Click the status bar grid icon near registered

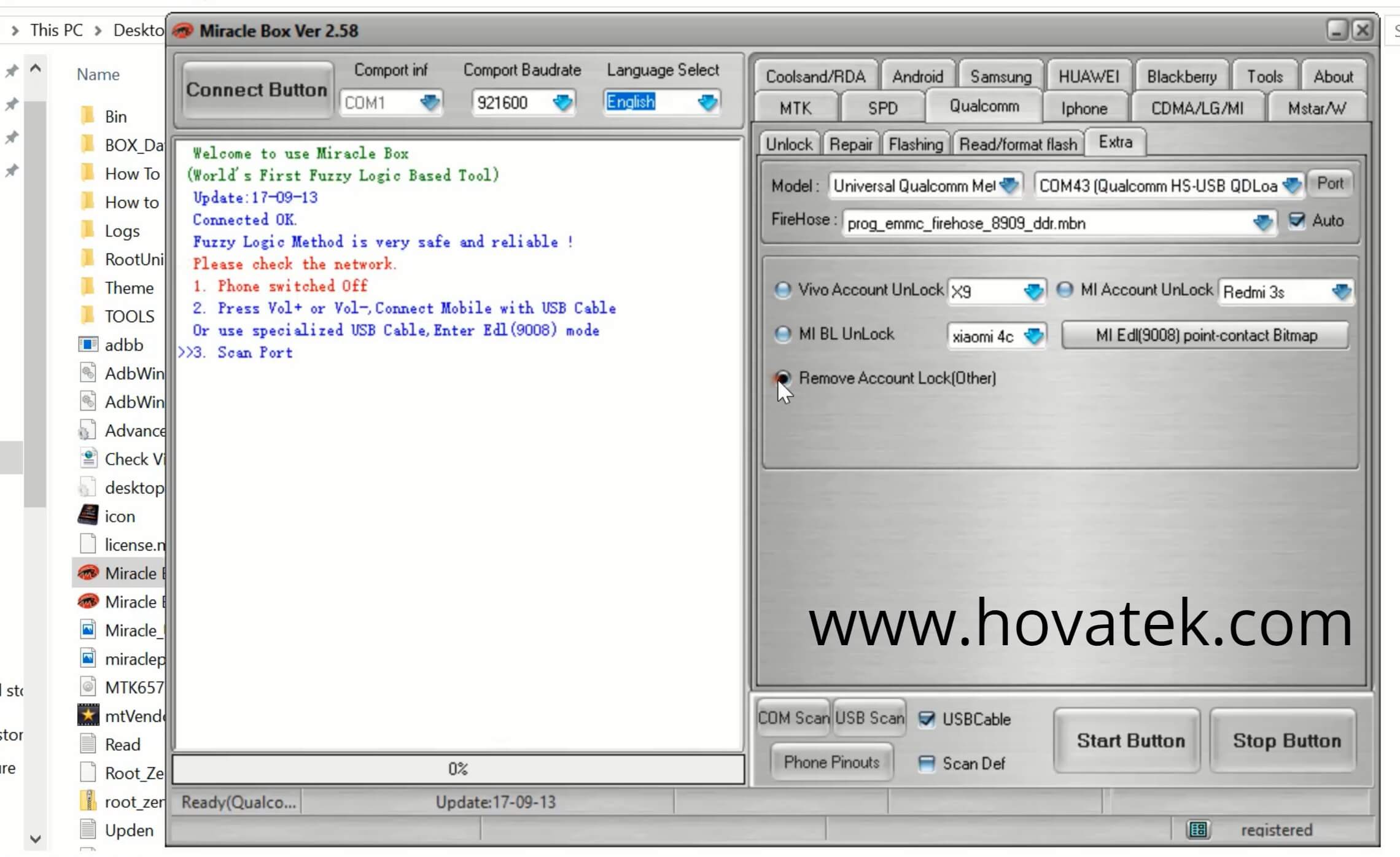[x=1198, y=830]
